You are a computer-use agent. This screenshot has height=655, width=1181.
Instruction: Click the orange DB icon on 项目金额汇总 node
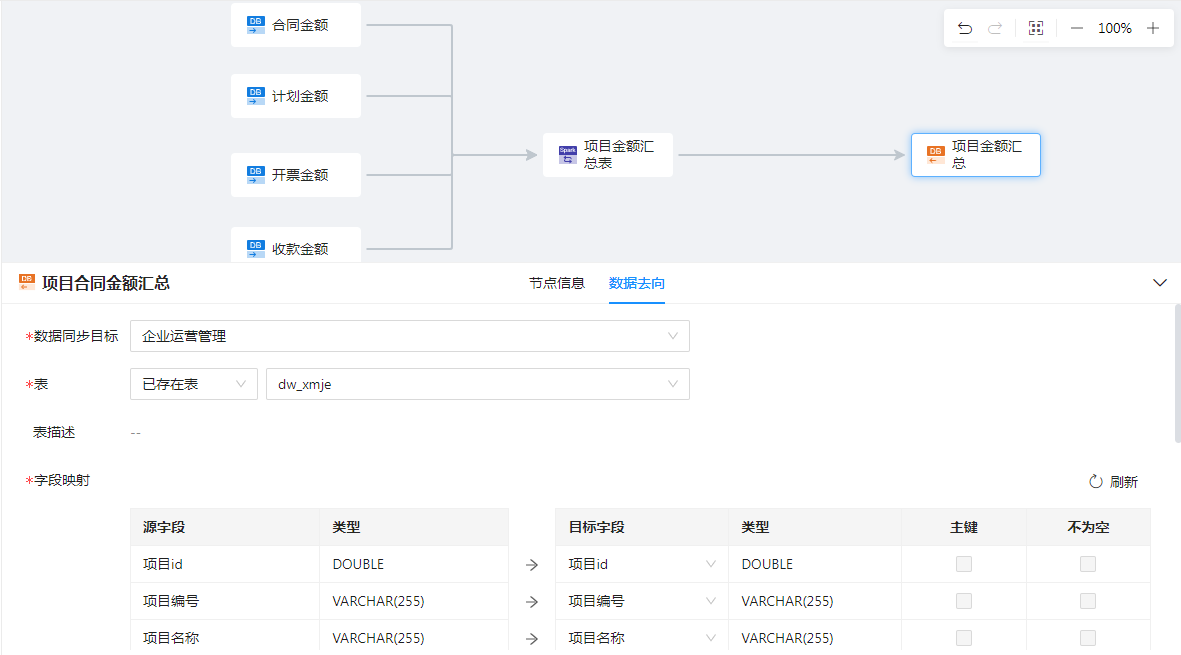(x=935, y=155)
